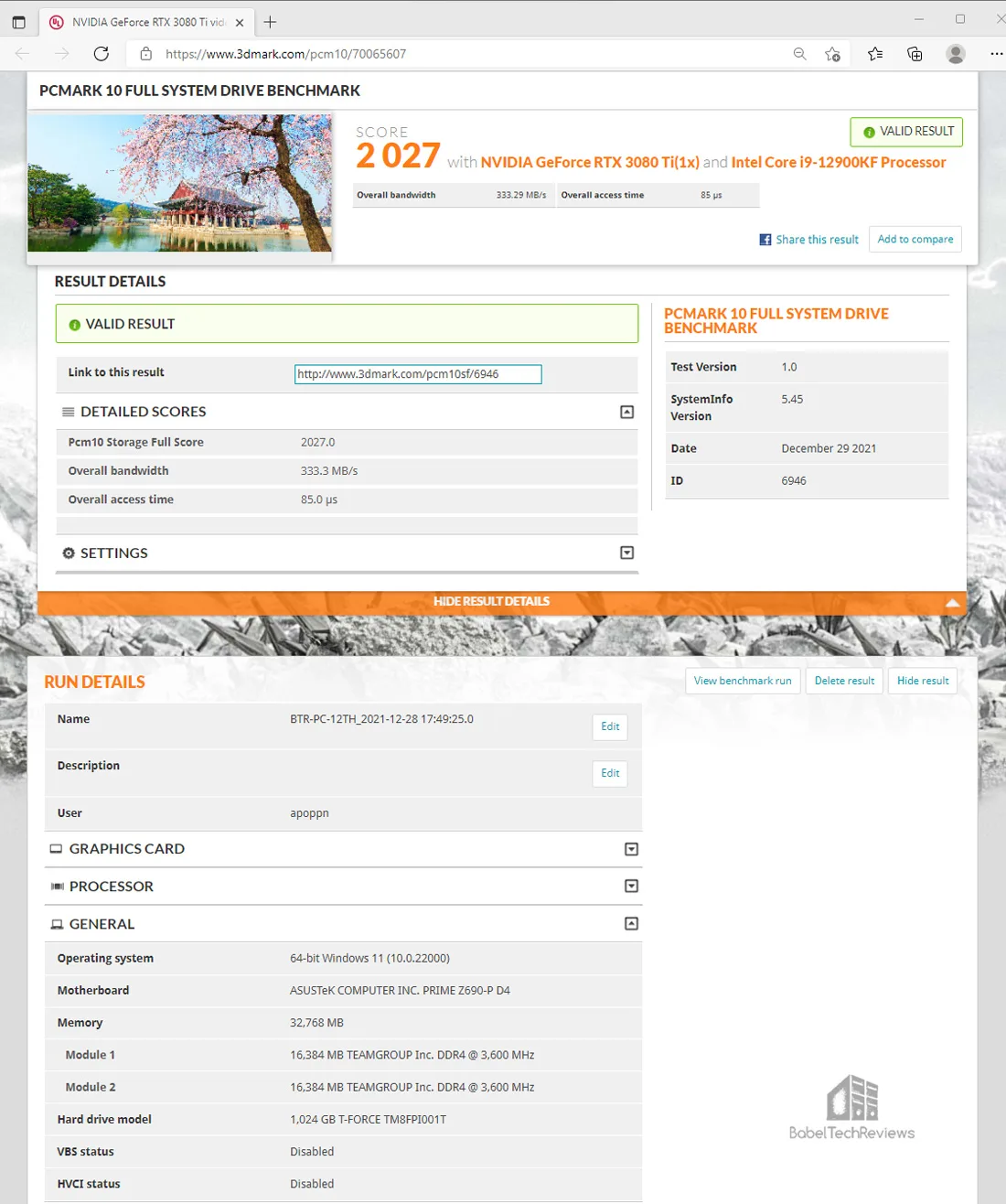This screenshot has width=1006, height=1204.
Task: Collapse the General section
Action: (631, 924)
